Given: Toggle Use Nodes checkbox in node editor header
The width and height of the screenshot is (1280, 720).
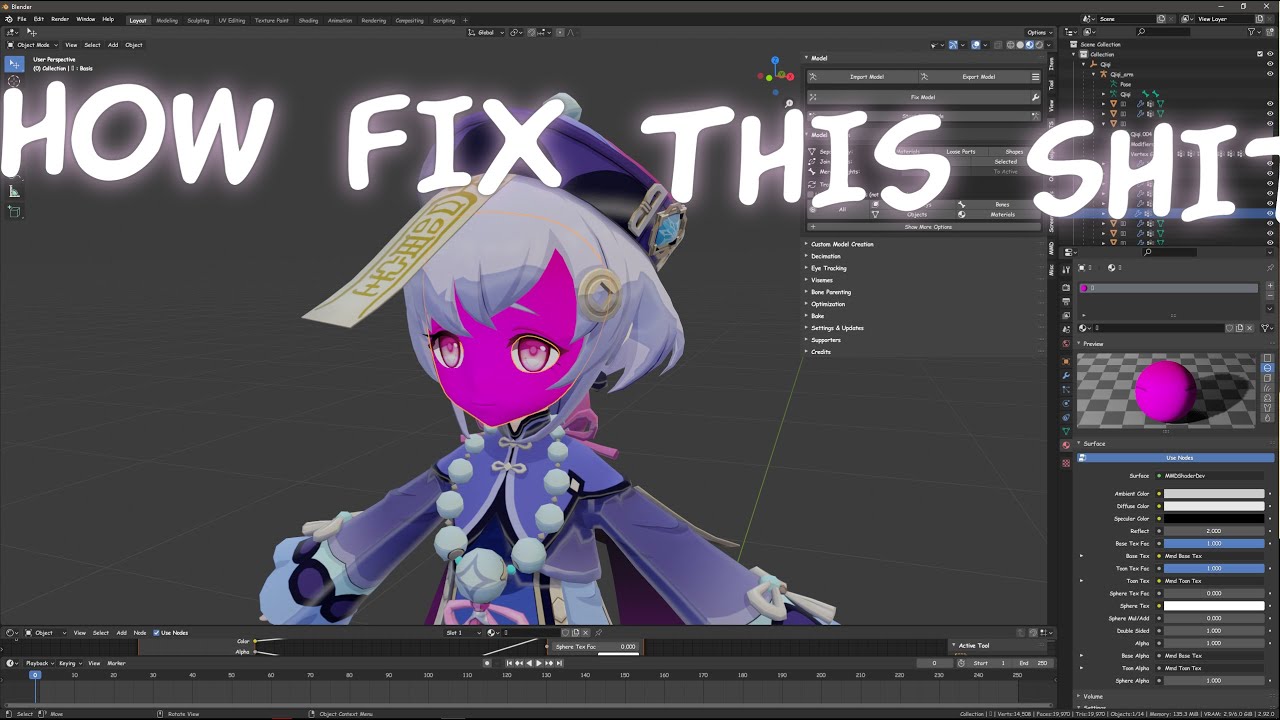Looking at the screenshot, I should coord(156,632).
